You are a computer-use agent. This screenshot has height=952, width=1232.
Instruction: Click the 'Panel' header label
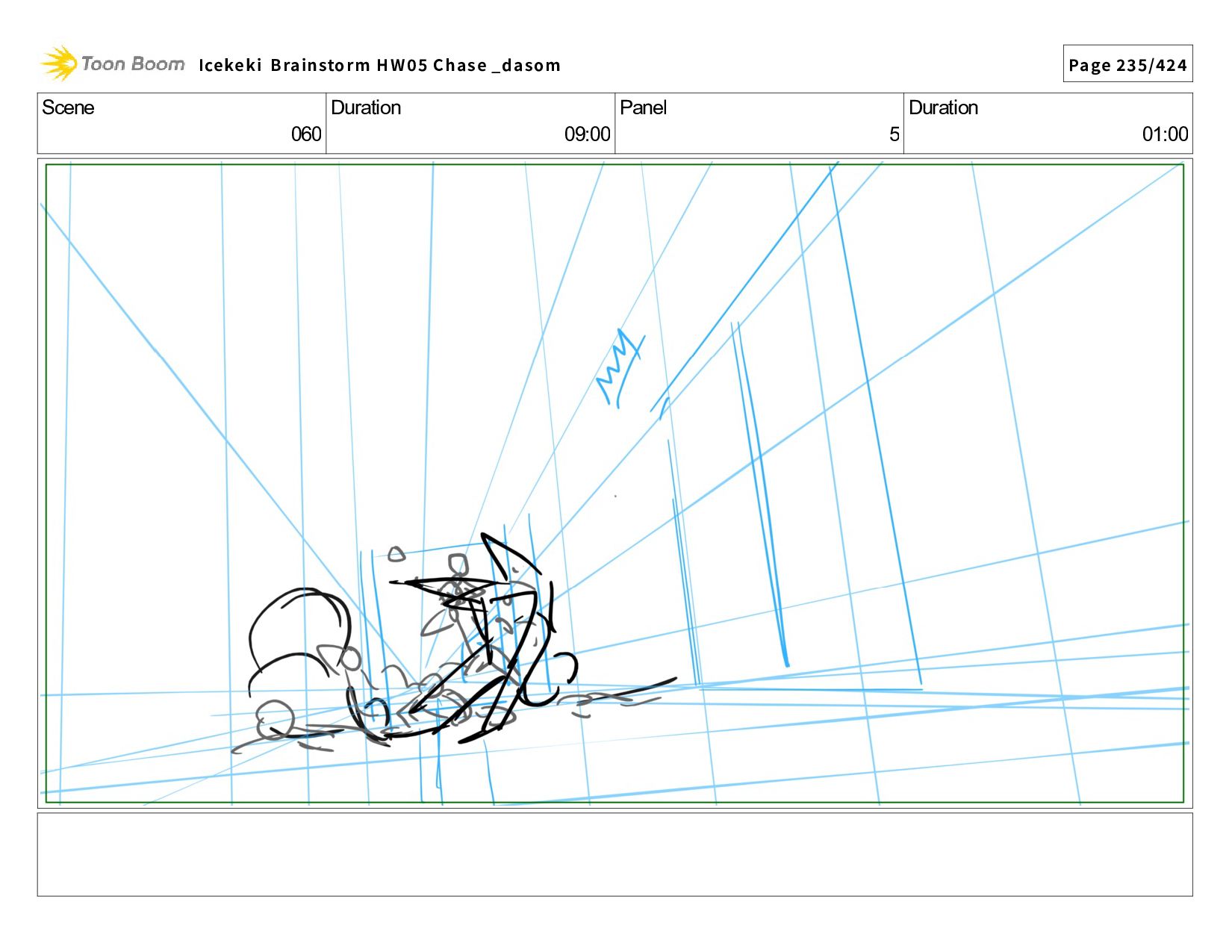643,108
